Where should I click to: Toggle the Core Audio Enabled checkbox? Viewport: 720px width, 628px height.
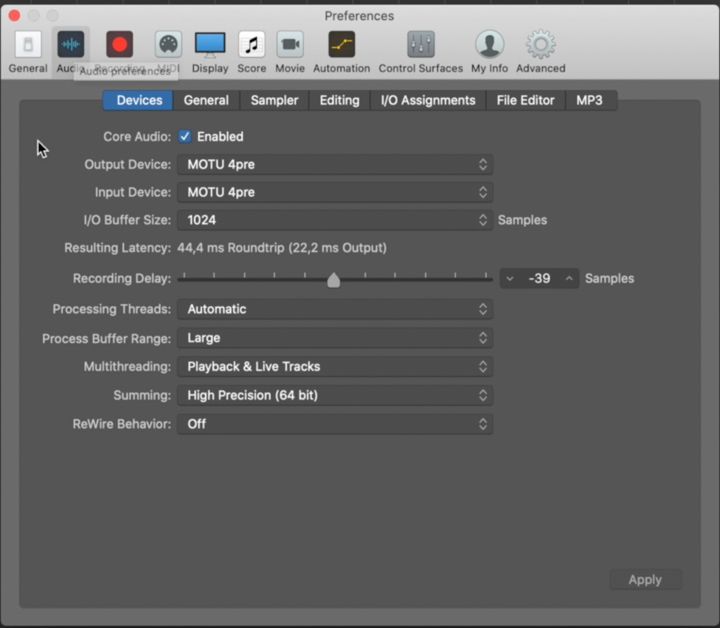[185, 136]
